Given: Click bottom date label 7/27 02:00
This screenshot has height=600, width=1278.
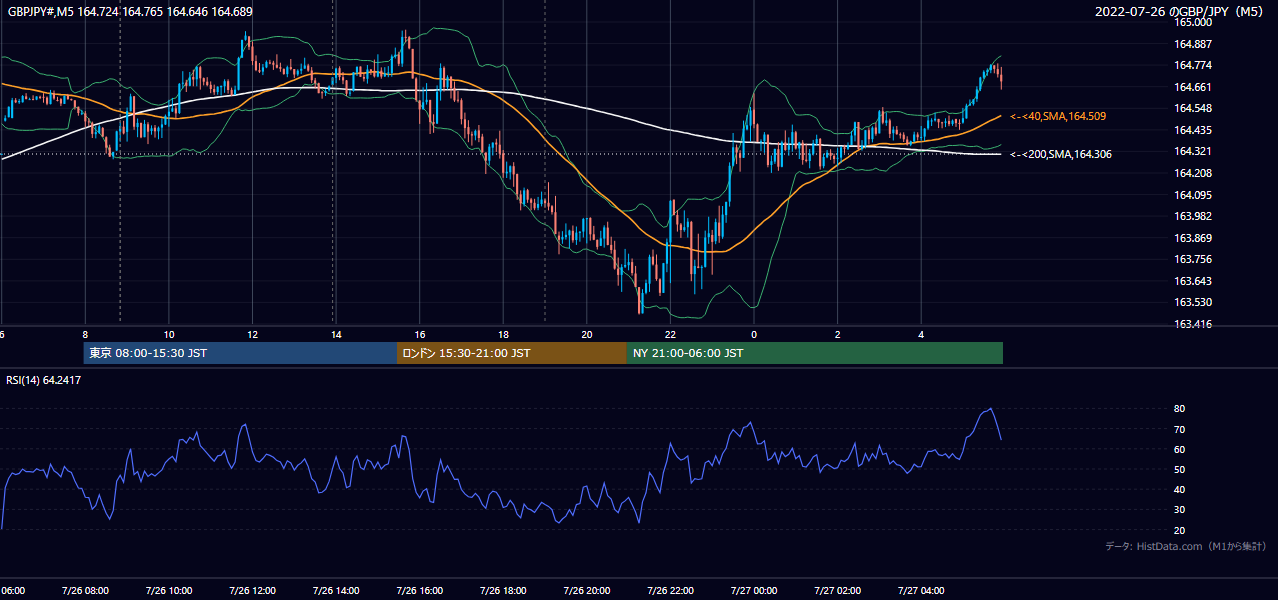Looking at the screenshot, I should (838, 590).
